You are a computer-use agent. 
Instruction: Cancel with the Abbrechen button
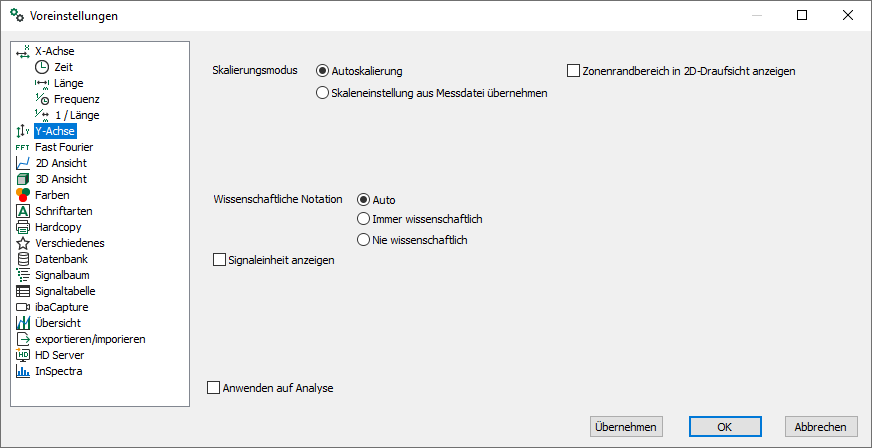821,427
